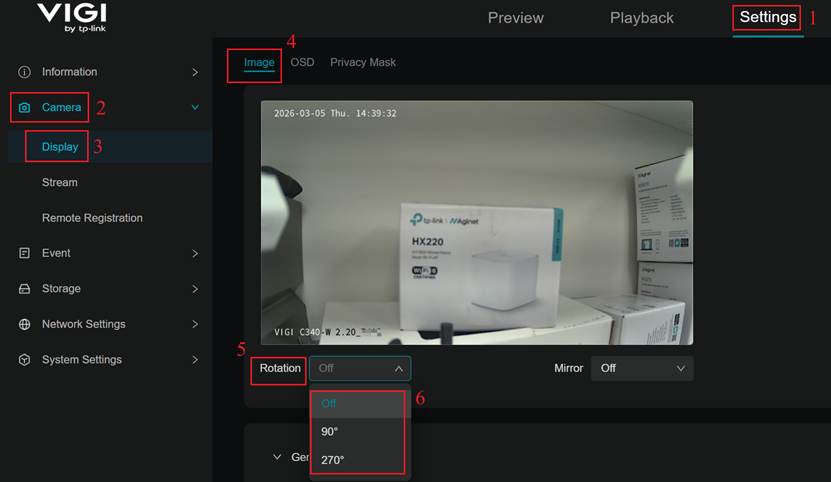The width and height of the screenshot is (831, 482).
Task: Click the Camera icon in sidebar
Action: (24, 108)
